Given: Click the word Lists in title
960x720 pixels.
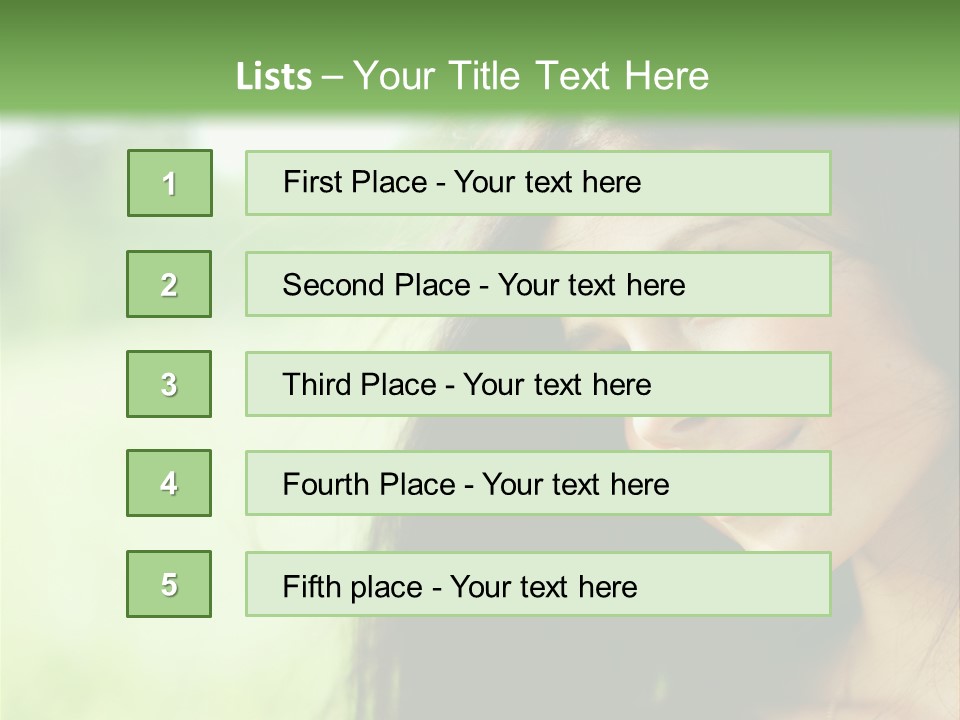Looking at the screenshot, I should pos(274,77).
